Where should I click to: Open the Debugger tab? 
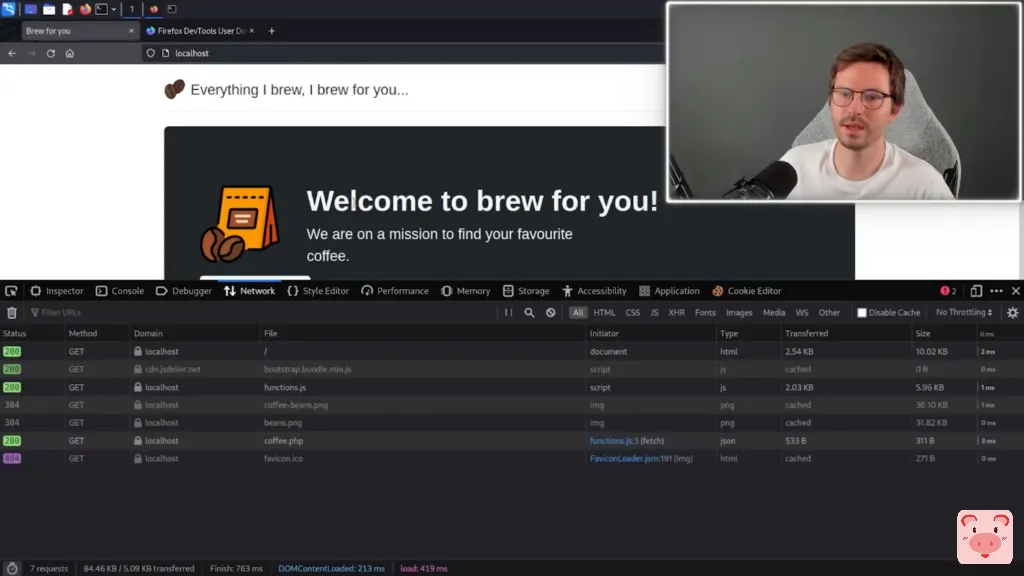pyautogui.click(x=184, y=291)
